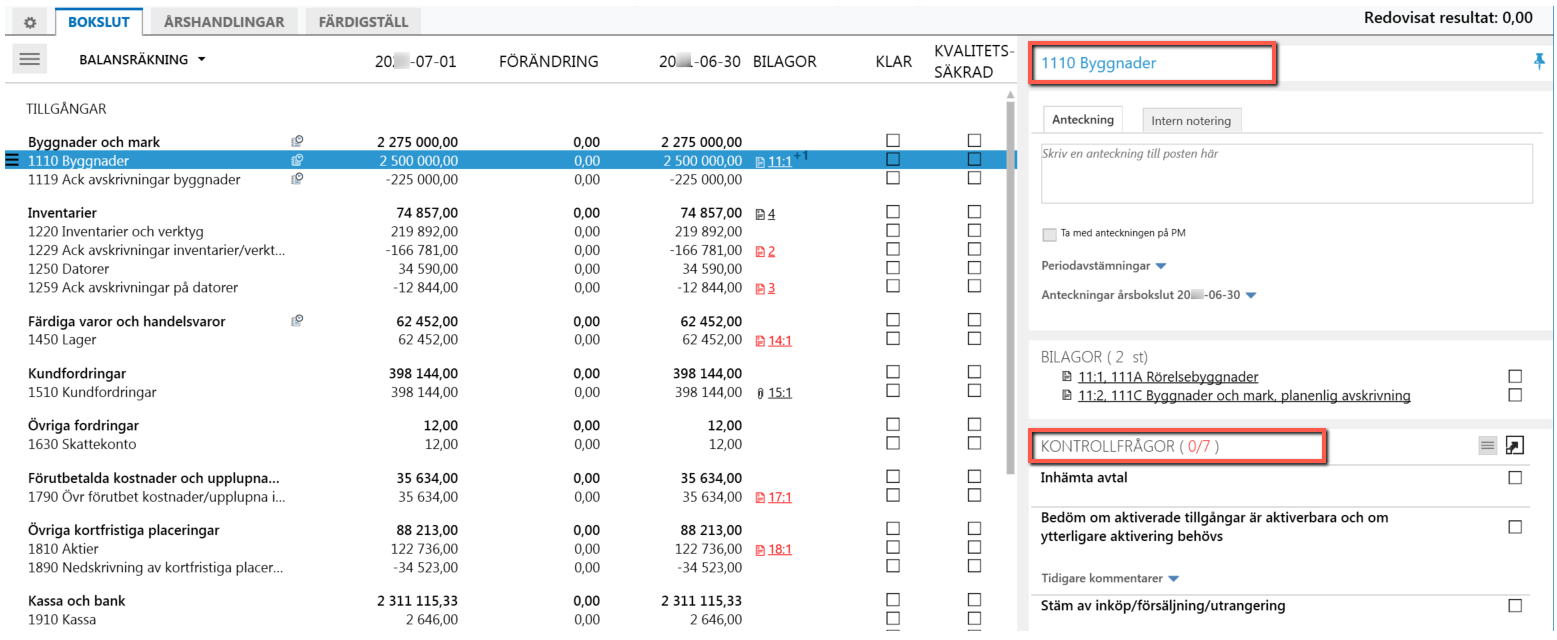Viewport: 1557px width, 640px height.
Task: Select the 1910 Kassa row
Action: [507, 621]
